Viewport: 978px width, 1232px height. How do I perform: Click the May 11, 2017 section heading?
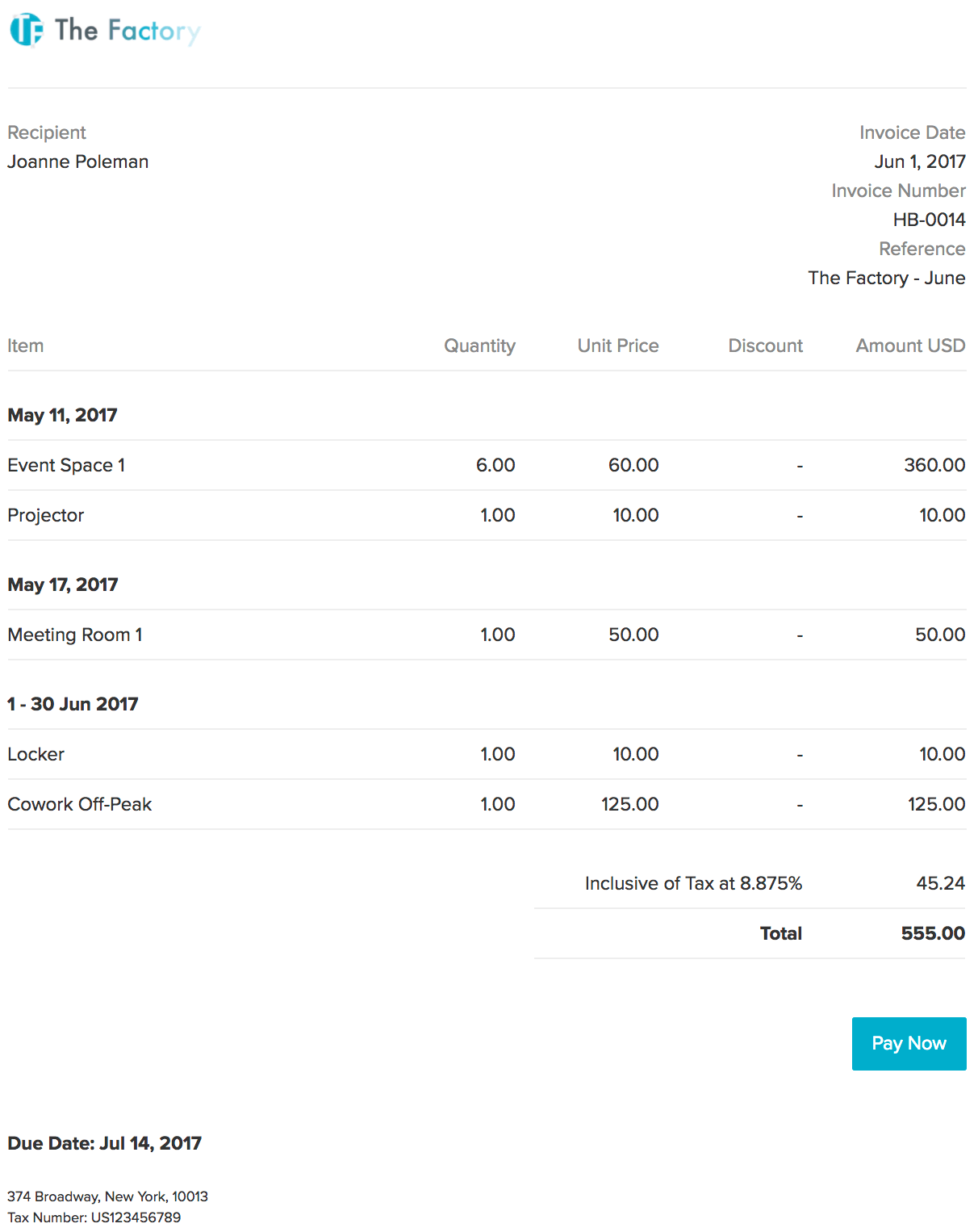63,415
